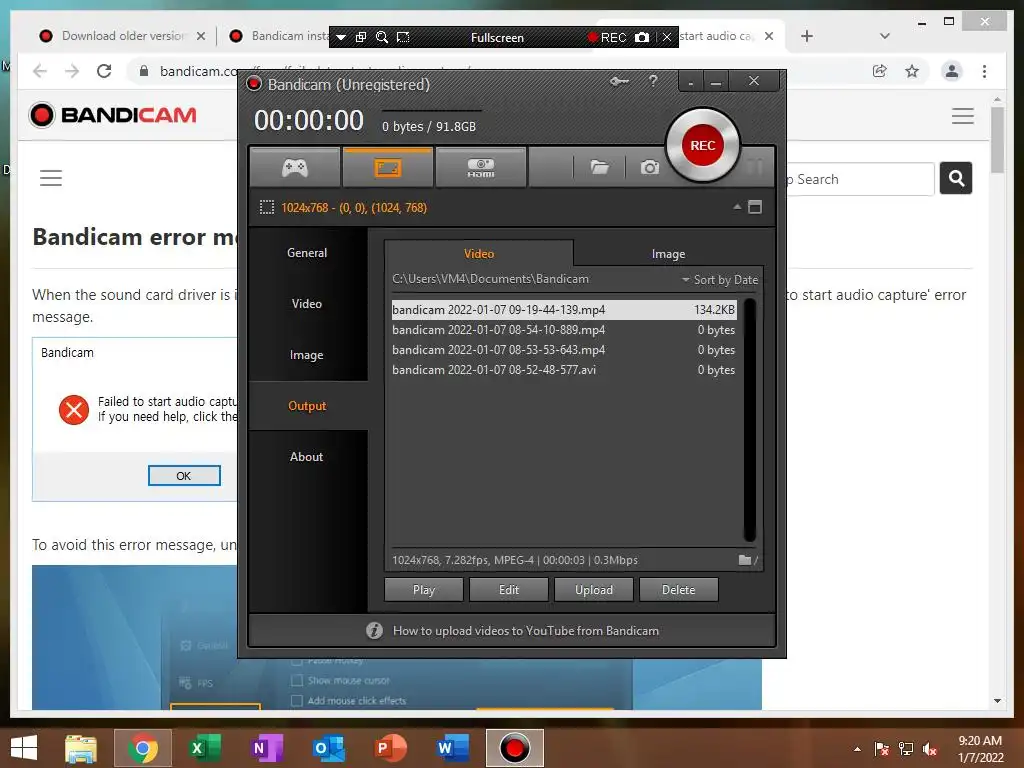Click the 1024x768 capture area text
This screenshot has width=1024, height=768.
354,208
